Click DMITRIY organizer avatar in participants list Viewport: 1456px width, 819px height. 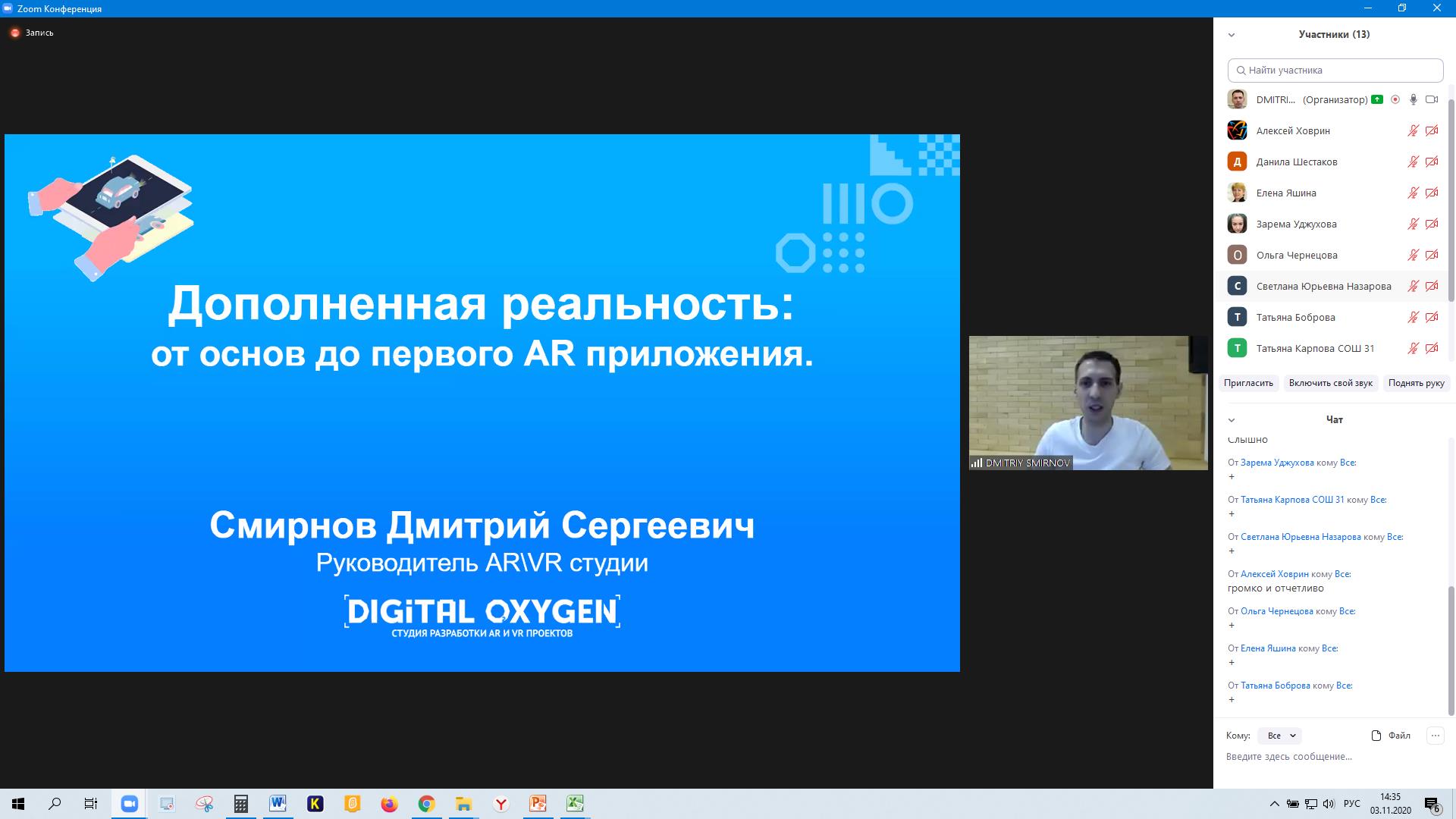click(x=1237, y=99)
